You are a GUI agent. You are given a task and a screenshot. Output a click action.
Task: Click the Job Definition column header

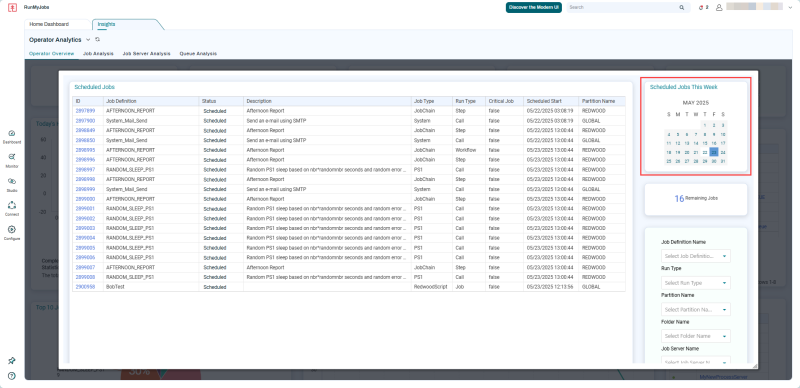click(x=151, y=101)
